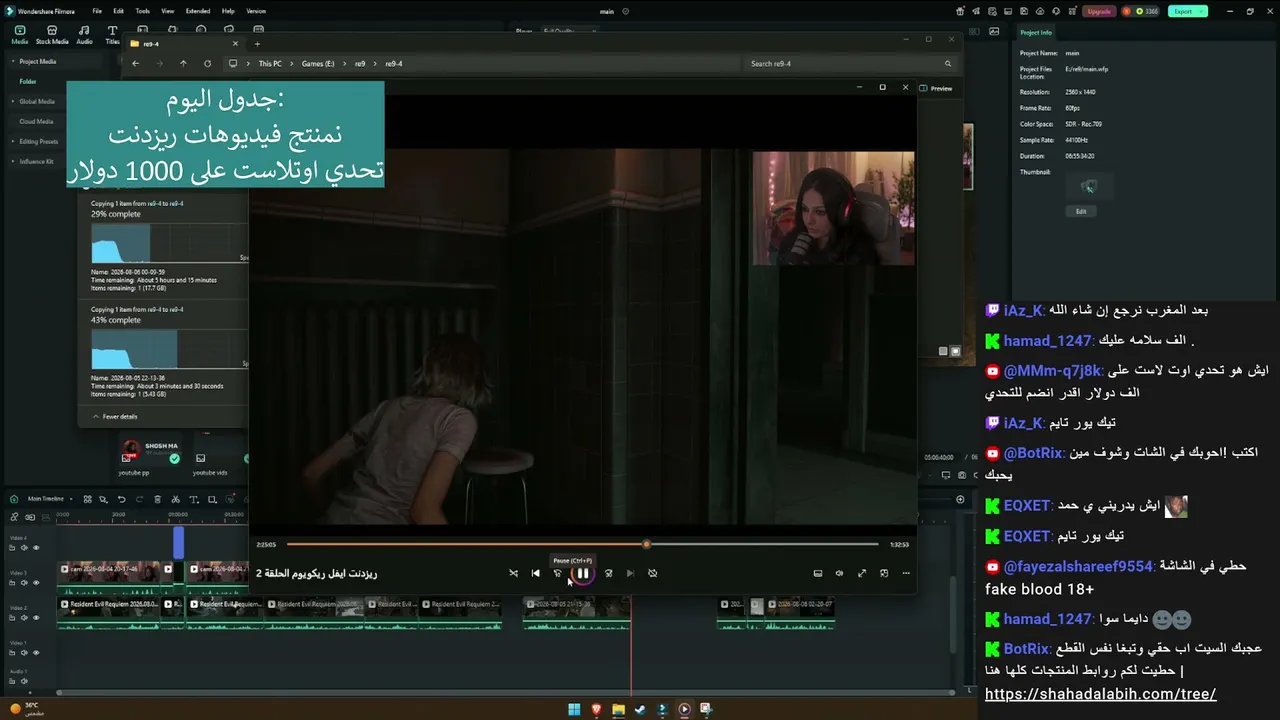Mute the Video 4 track
Screen dimensions: 1280x720
click(26, 548)
